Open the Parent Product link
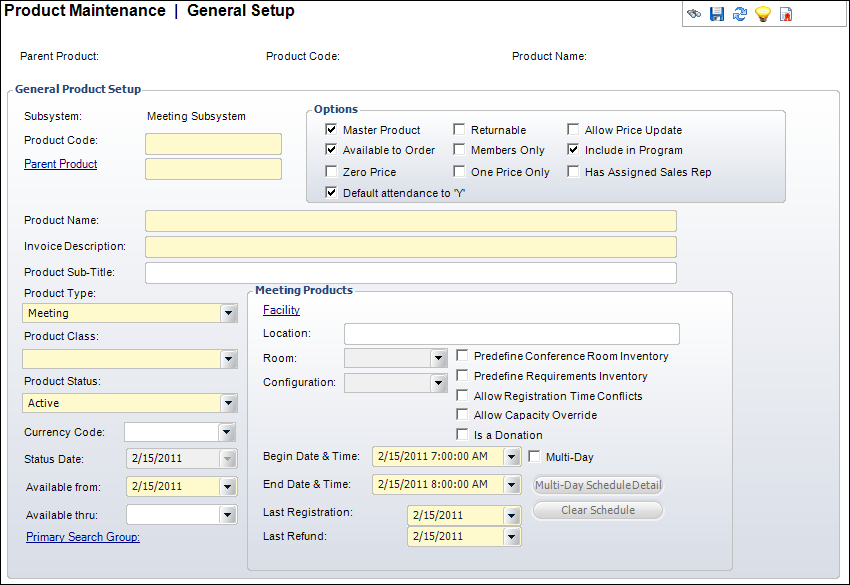 click(60, 164)
